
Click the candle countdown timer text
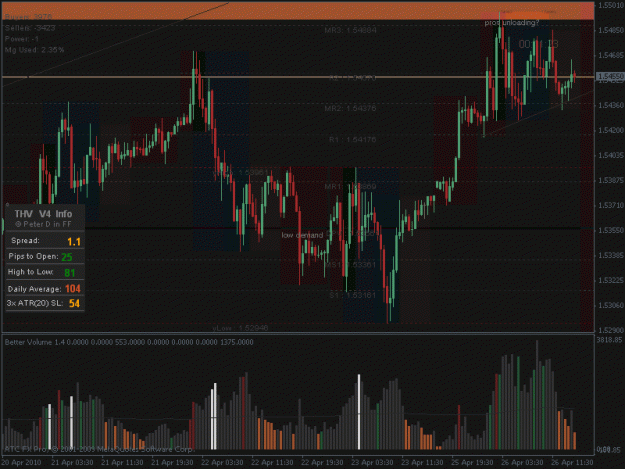[x=538, y=44]
